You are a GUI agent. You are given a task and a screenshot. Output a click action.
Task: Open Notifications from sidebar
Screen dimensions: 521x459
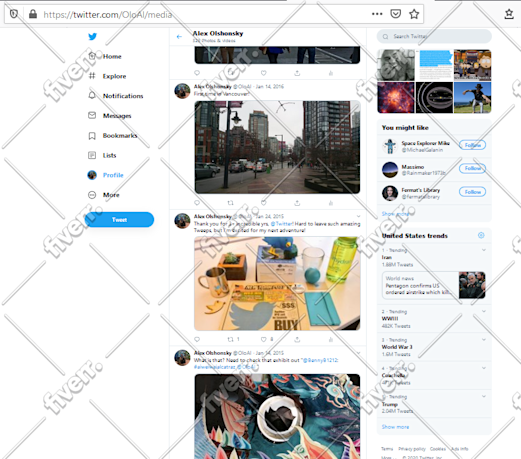click(123, 96)
